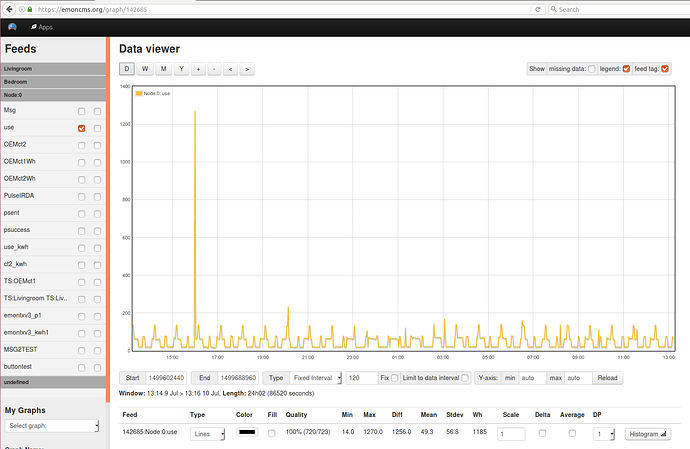The image size is (690, 449).
Task: Select the Y year view button
Action: coord(181,69)
